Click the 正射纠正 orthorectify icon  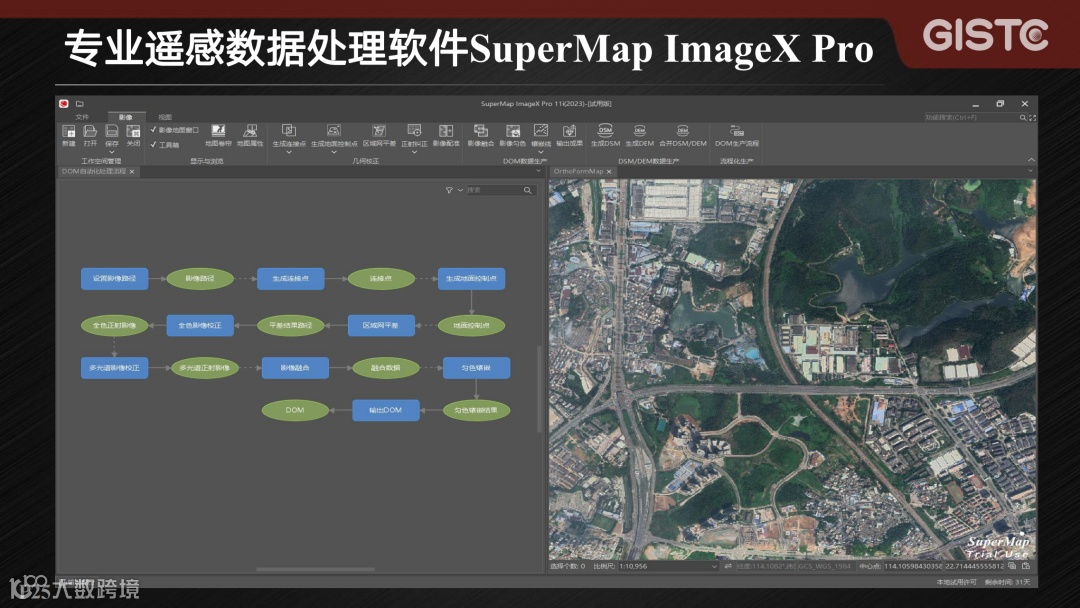coord(414,130)
